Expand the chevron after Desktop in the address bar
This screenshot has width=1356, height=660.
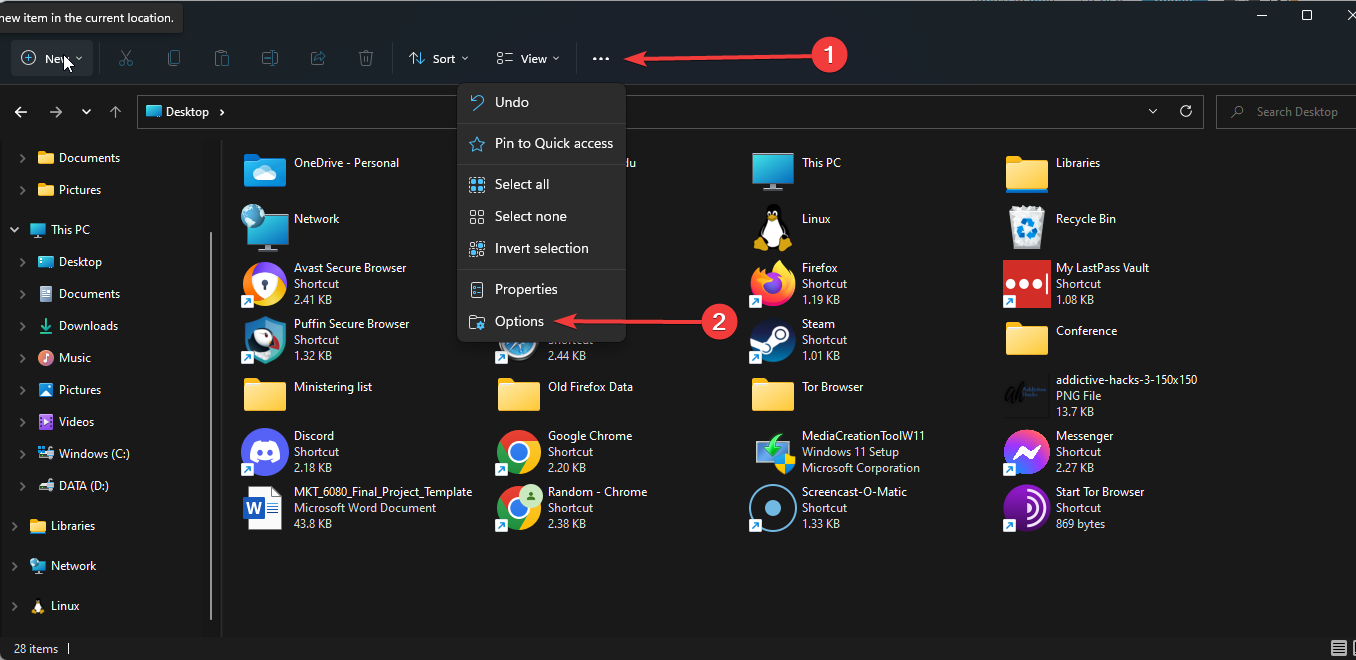coord(221,112)
